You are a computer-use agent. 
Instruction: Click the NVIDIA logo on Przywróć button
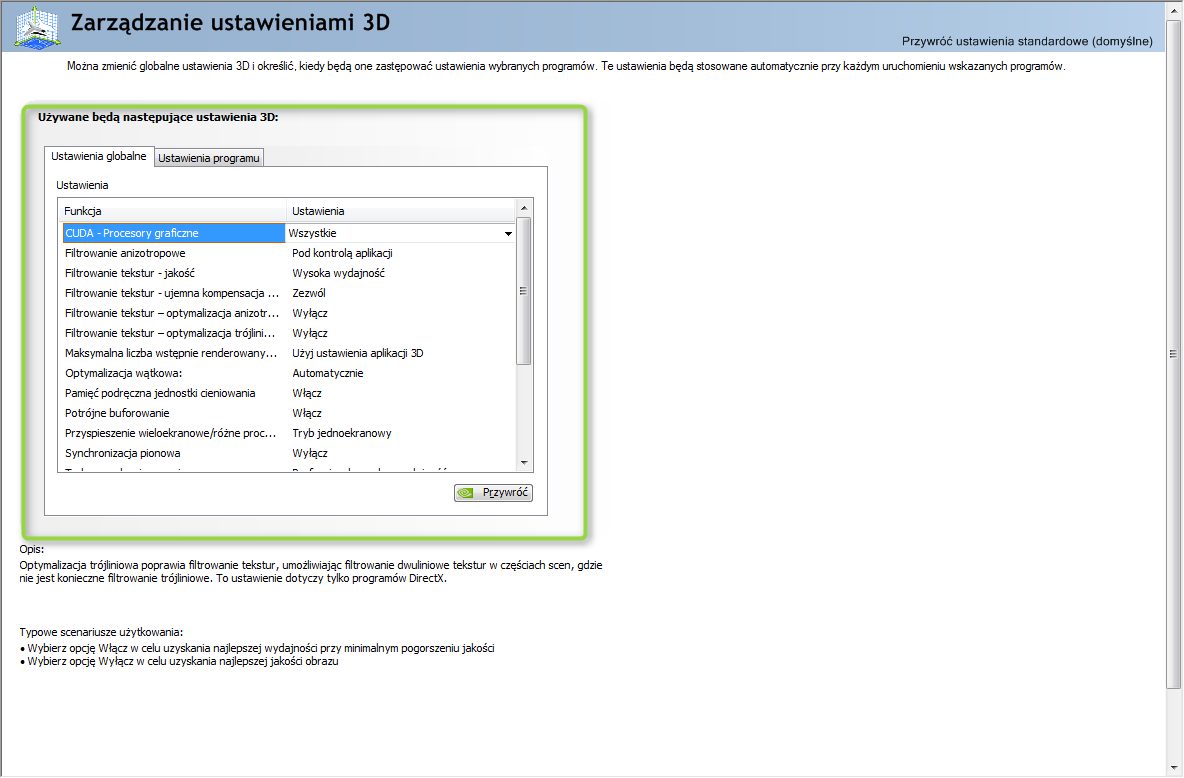tap(466, 492)
